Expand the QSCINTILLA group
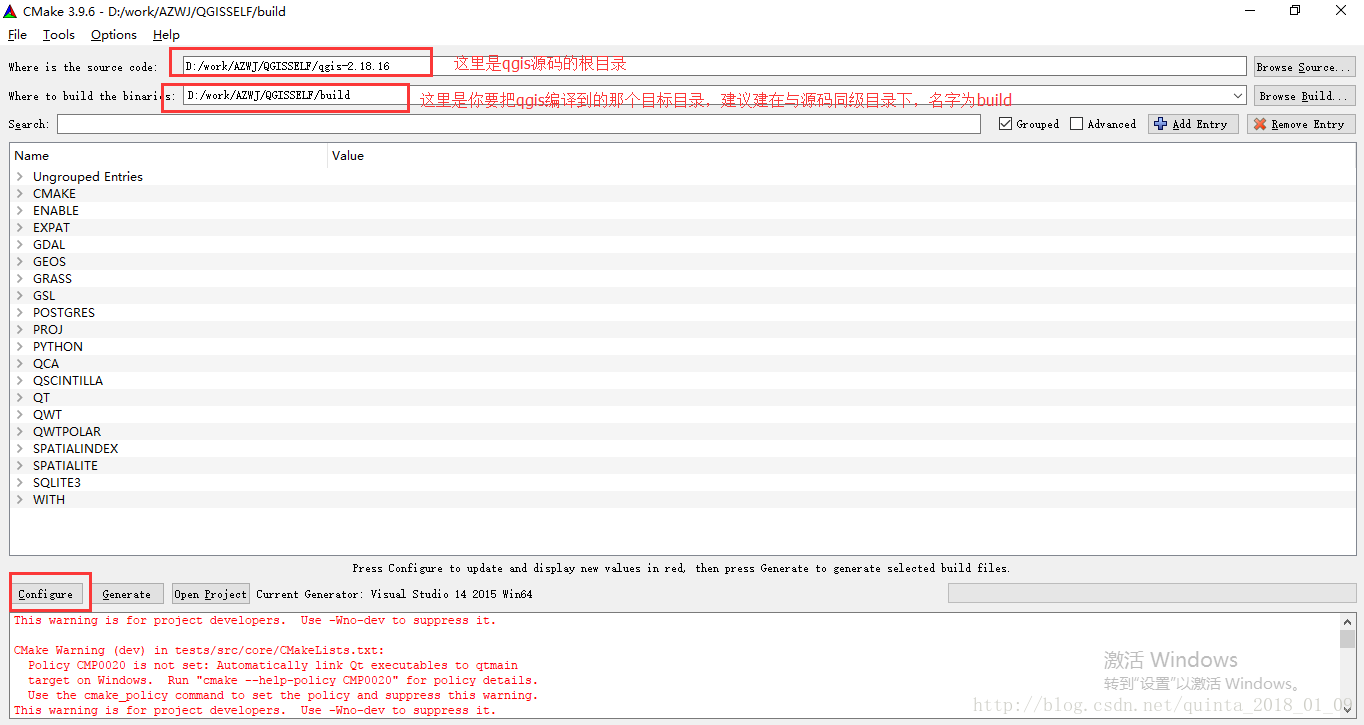 coord(20,381)
